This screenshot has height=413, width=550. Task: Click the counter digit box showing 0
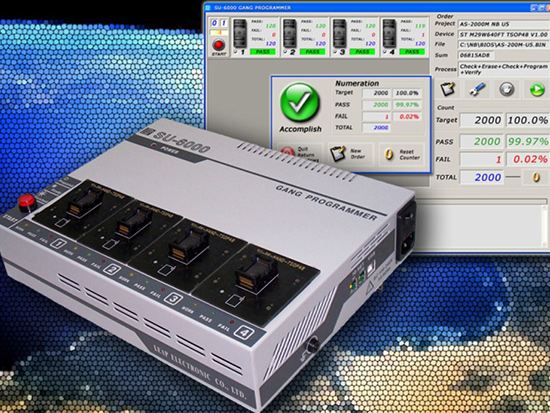pos(214,23)
